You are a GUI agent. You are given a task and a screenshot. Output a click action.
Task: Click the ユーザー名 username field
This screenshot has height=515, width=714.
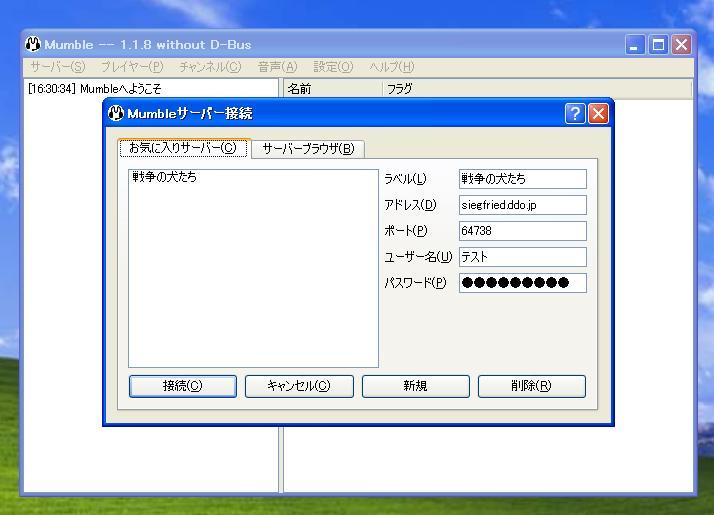(x=522, y=257)
